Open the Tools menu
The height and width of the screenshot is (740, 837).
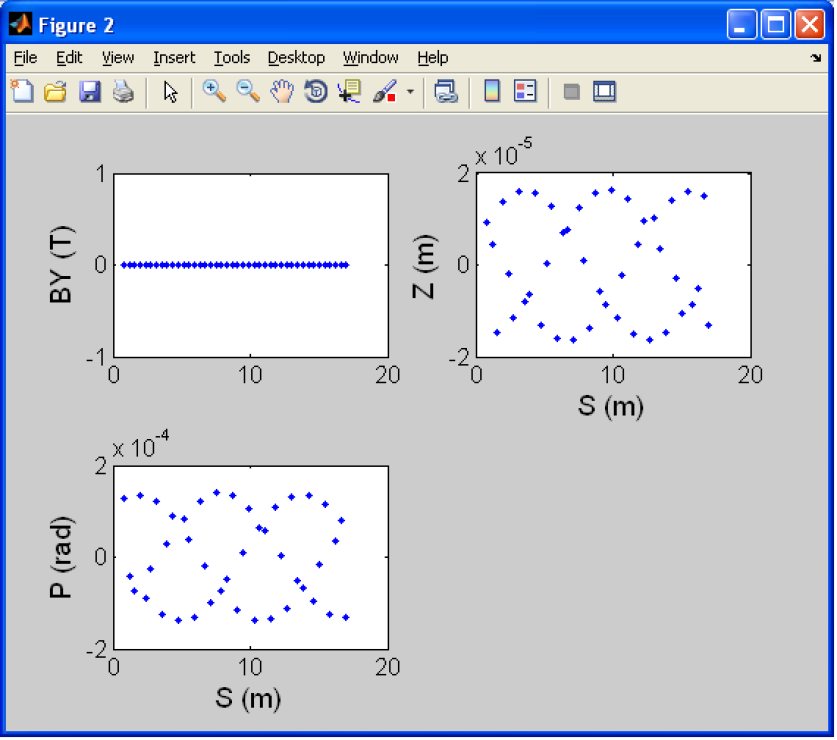point(232,58)
